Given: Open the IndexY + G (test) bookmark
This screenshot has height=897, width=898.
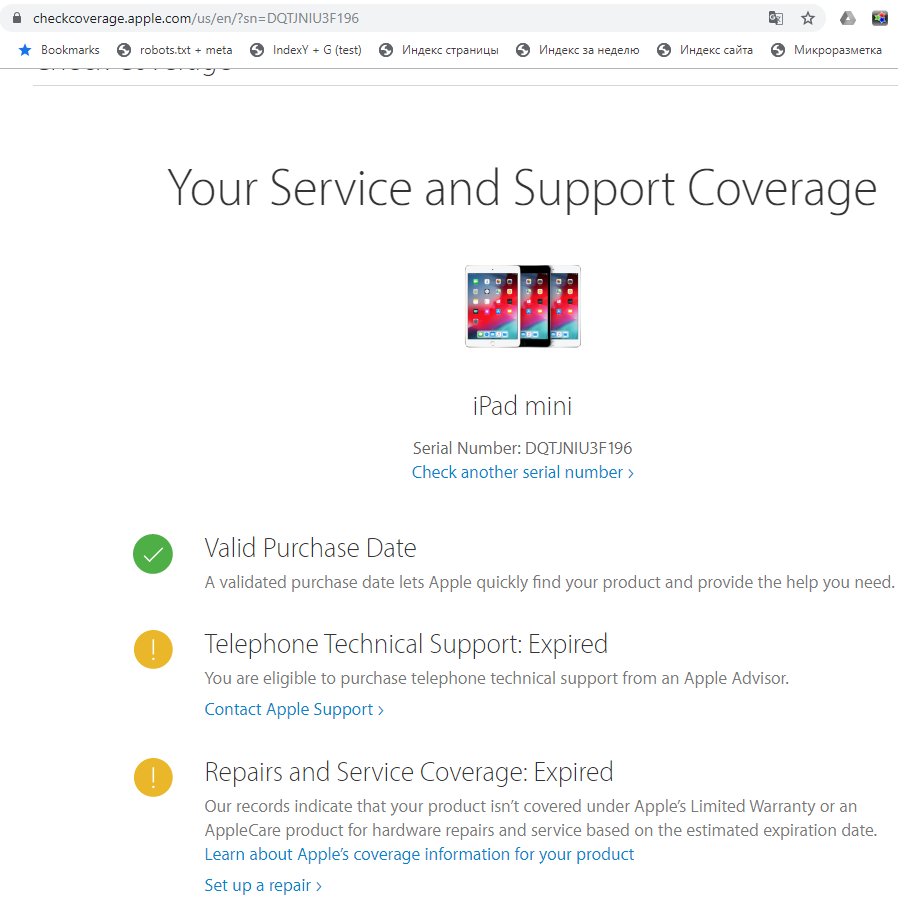Looking at the screenshot, I should (306, 50).
